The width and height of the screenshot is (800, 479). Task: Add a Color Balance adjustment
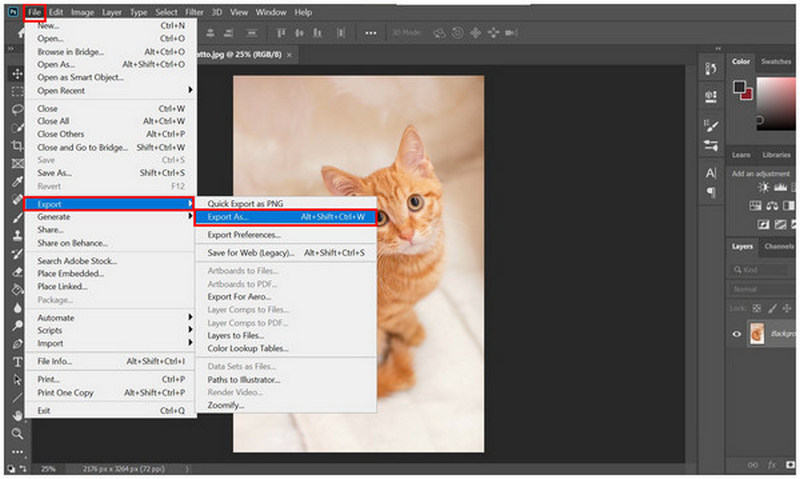coord(772,206)
